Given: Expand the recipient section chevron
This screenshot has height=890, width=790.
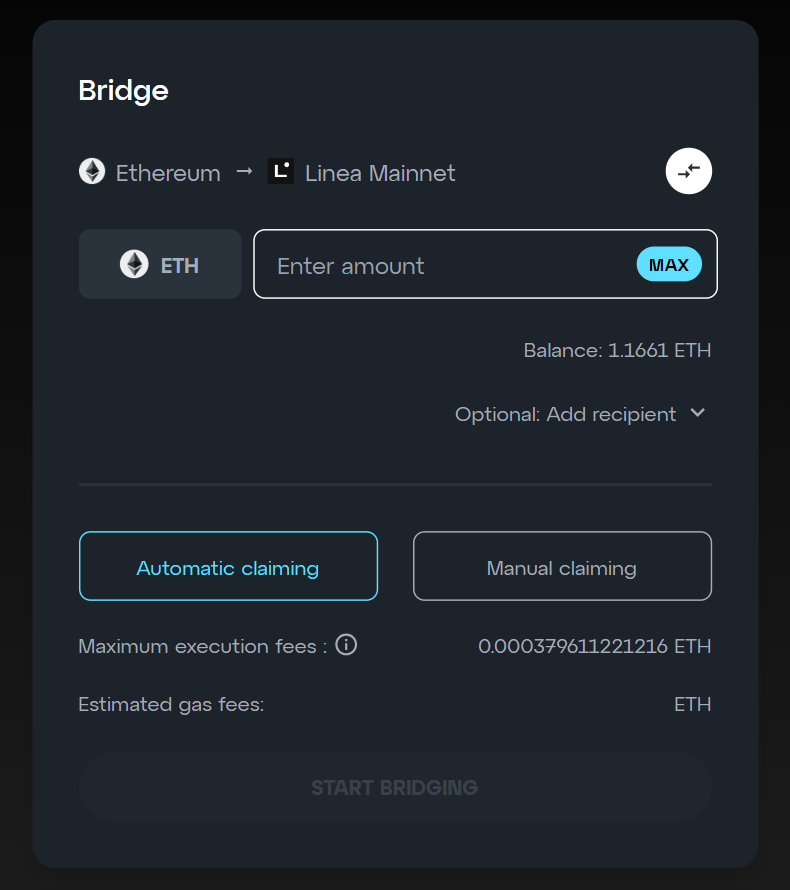Looking at the screenshot, I should [698, 413].
